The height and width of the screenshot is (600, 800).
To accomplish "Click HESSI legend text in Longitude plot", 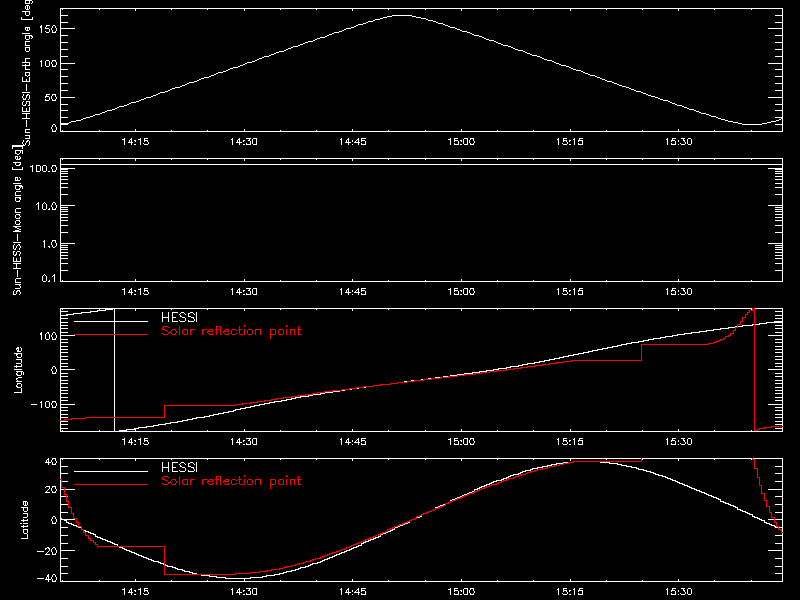I will (x=179, y=317).
